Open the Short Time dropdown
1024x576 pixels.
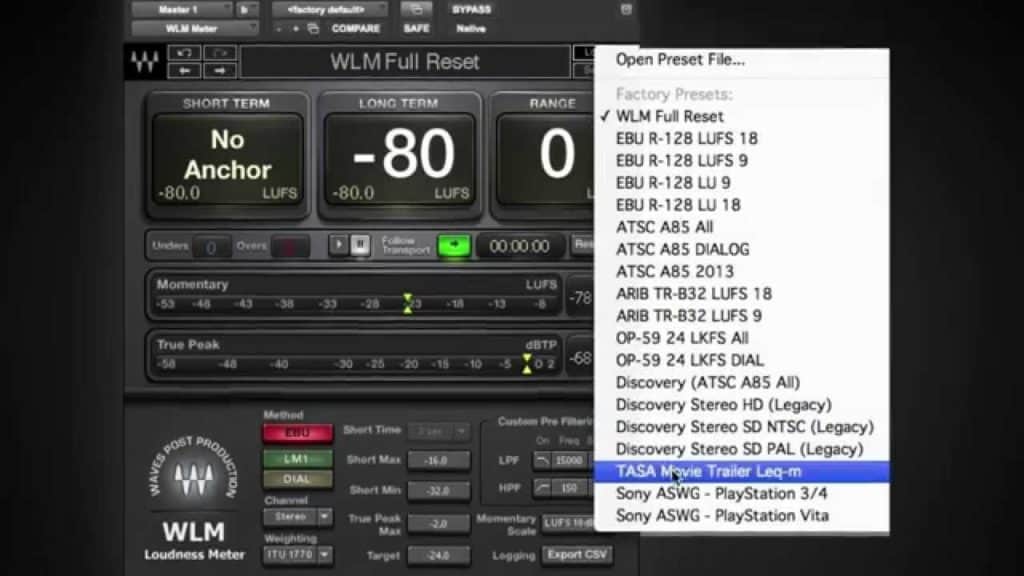[438, 431]
